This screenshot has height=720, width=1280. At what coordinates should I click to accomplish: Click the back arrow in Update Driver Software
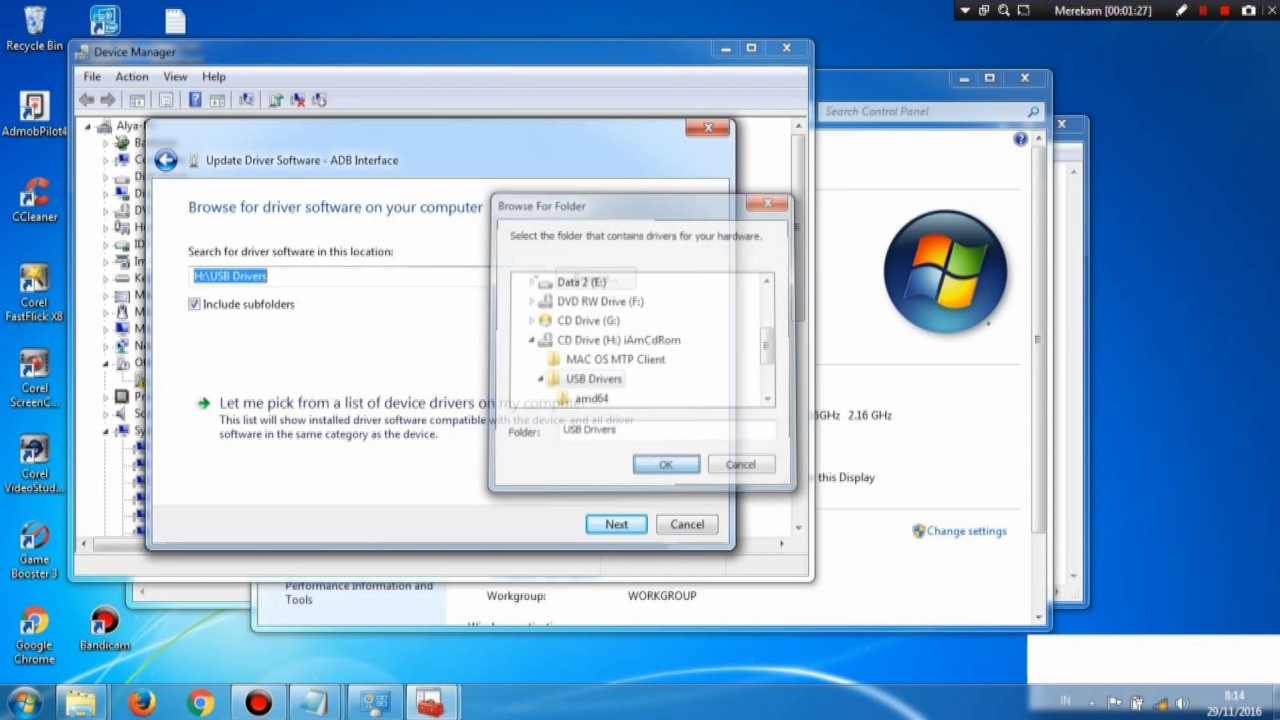(x=166, y=160)
